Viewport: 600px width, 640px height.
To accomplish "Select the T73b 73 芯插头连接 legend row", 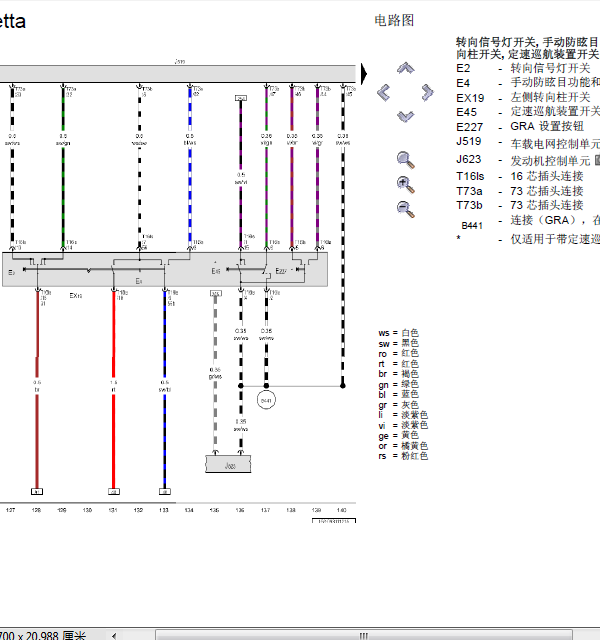I will click(520, 205).
